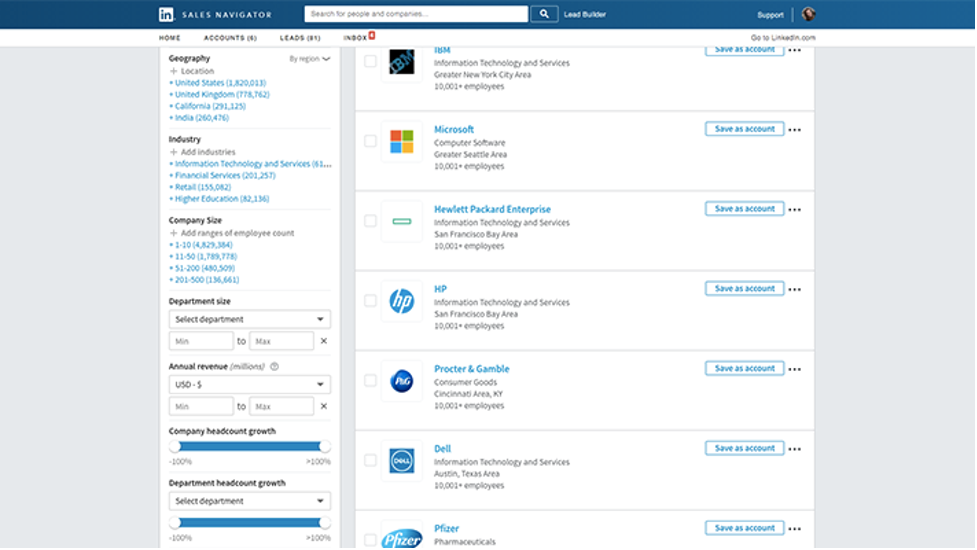This screenshot has height=550, width=977.
Task: Clear the Annual revenue range
Action: point(324,407)
